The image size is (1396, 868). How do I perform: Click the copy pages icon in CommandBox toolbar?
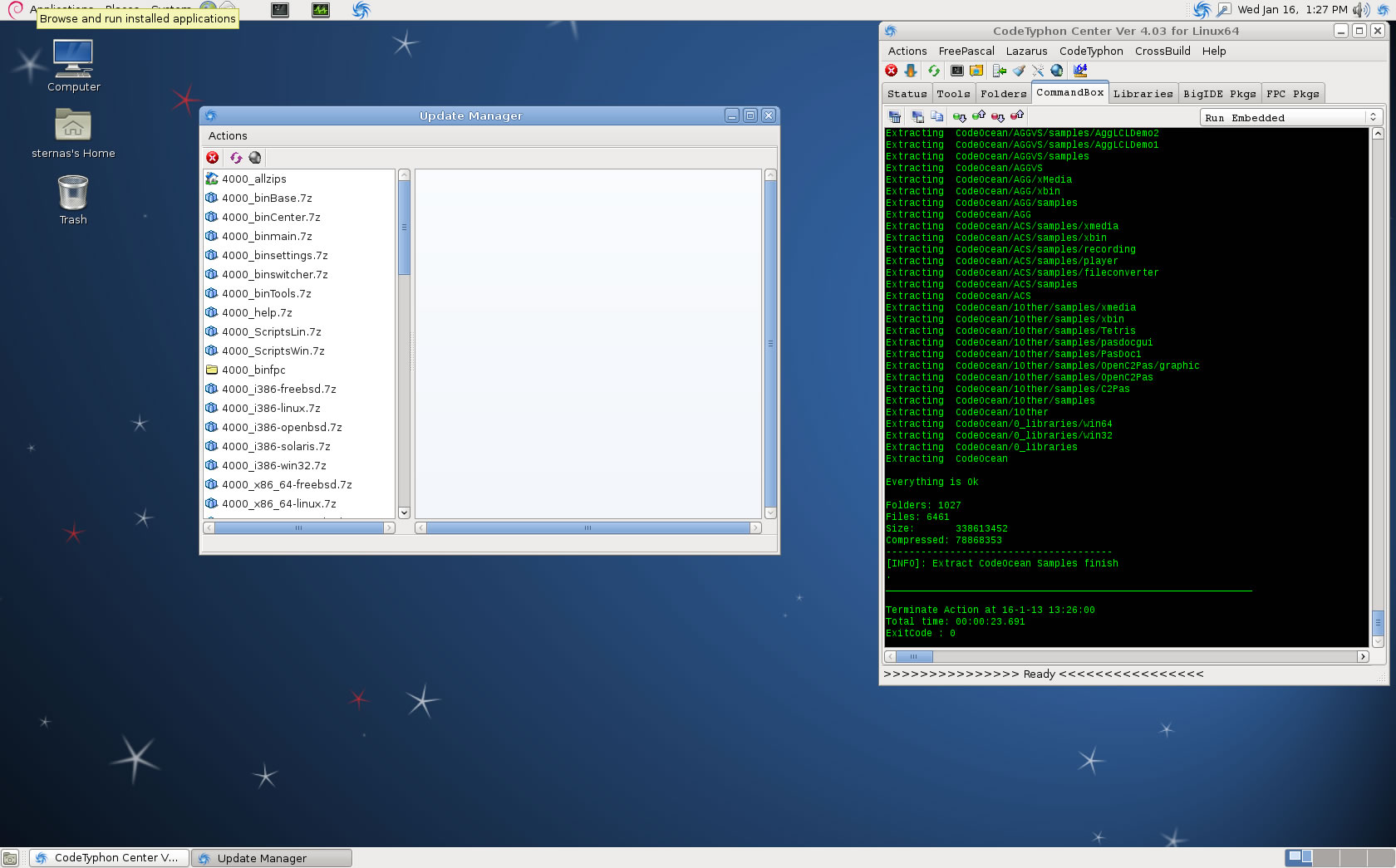click(936, 116)
